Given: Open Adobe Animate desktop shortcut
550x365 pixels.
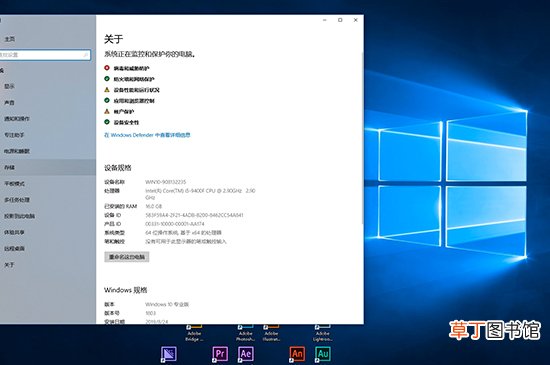Looking at the screenshot, I should [x=297, y=354].
